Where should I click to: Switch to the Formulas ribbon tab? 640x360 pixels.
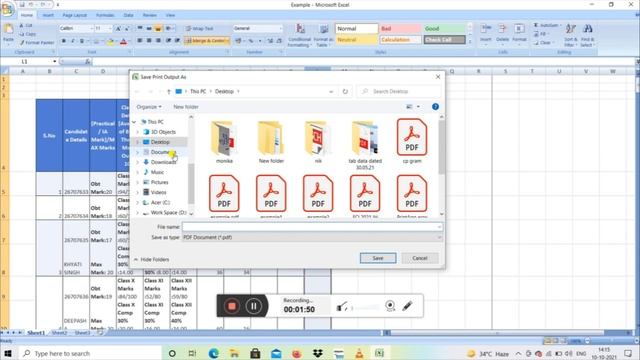click(105, 15)
